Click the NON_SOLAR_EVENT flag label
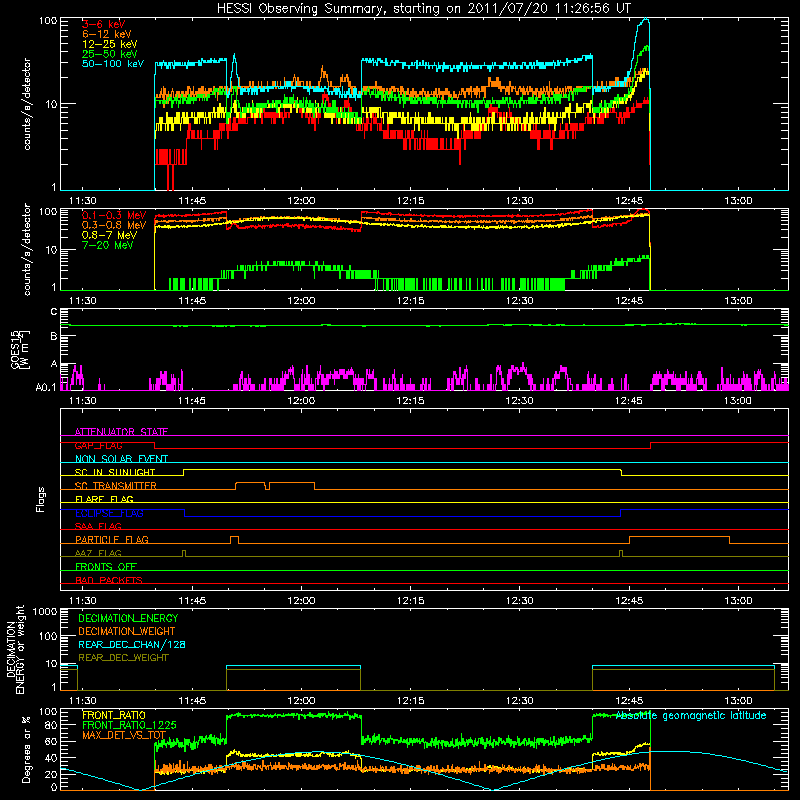 point(121,459)
